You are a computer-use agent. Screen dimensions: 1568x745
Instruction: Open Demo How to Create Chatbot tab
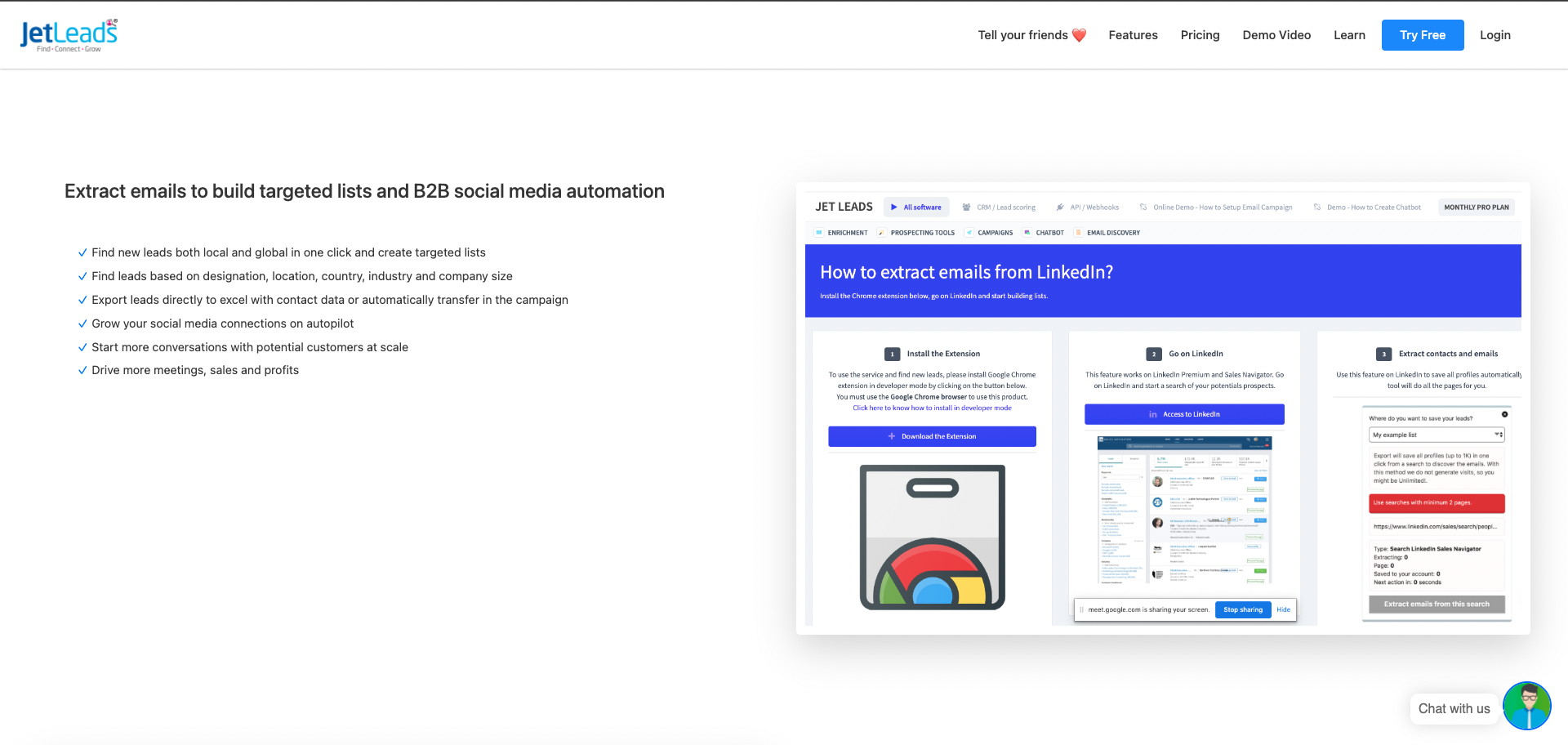[1367, 207]
